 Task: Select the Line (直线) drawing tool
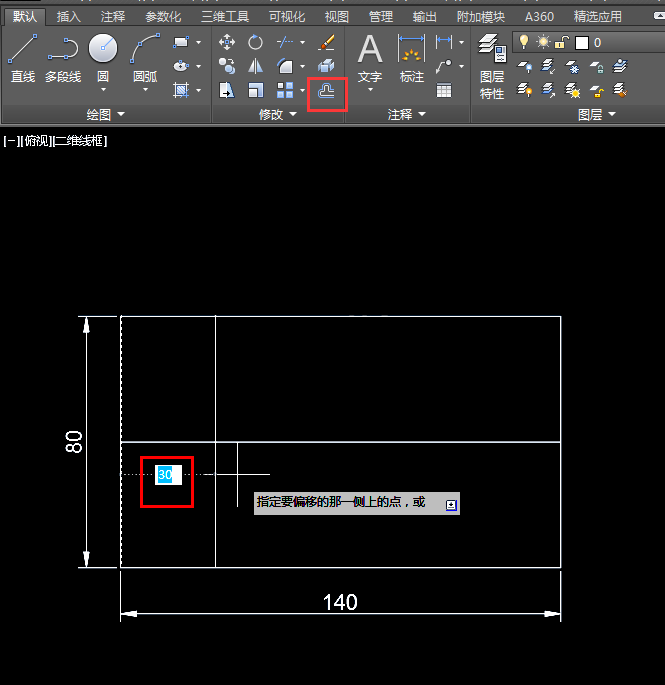[x=23, y=58]
